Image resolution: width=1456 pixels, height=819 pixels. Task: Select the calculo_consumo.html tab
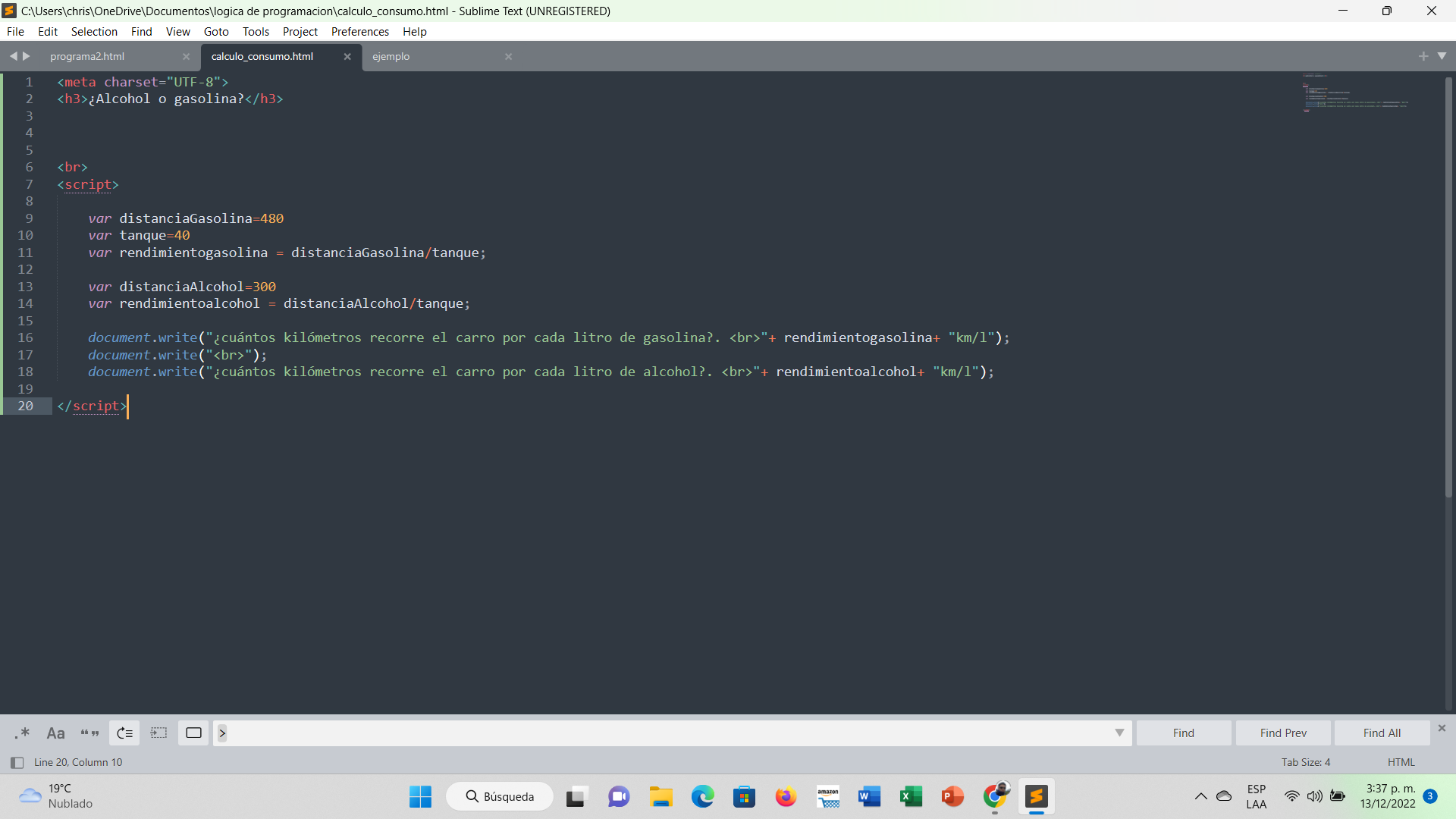[262, 57]
